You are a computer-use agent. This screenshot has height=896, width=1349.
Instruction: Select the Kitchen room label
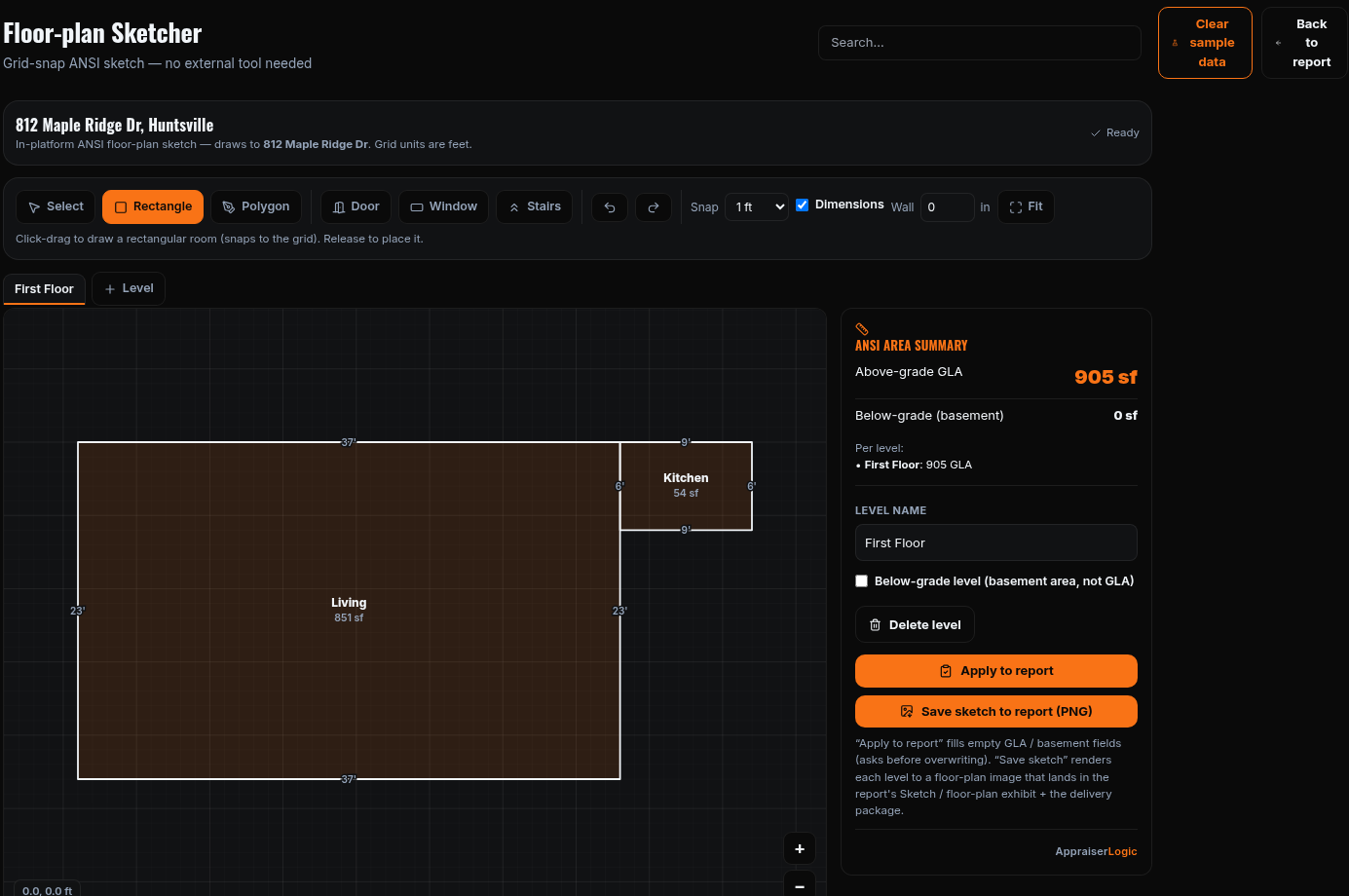tap(686, 478)
